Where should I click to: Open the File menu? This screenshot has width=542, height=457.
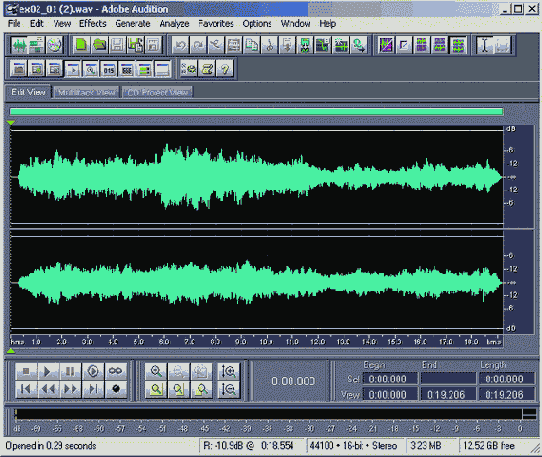click(14, 24)
